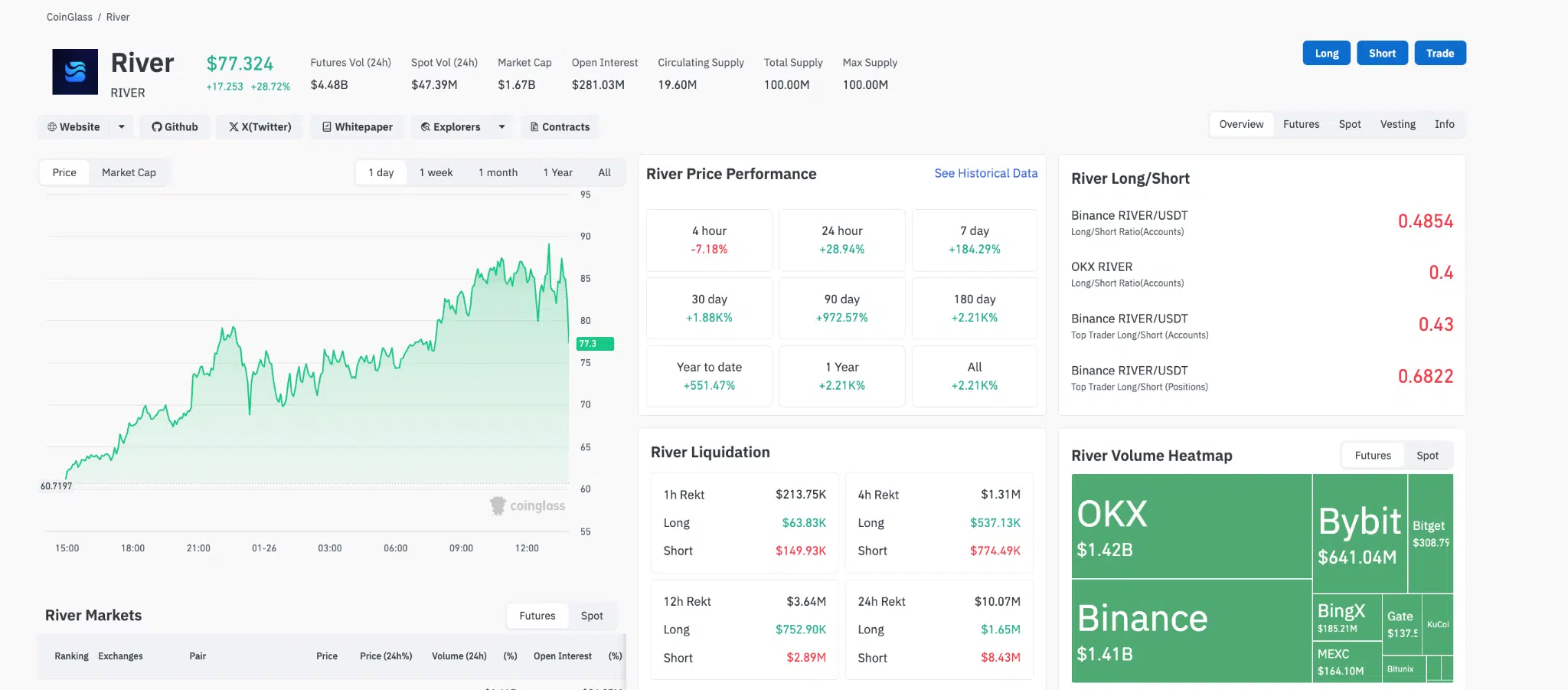The height and width of the screenshot is (690, 1568).
Task: Toggle Volume Heatmap to Spot
Action: tap(1427, 456)
